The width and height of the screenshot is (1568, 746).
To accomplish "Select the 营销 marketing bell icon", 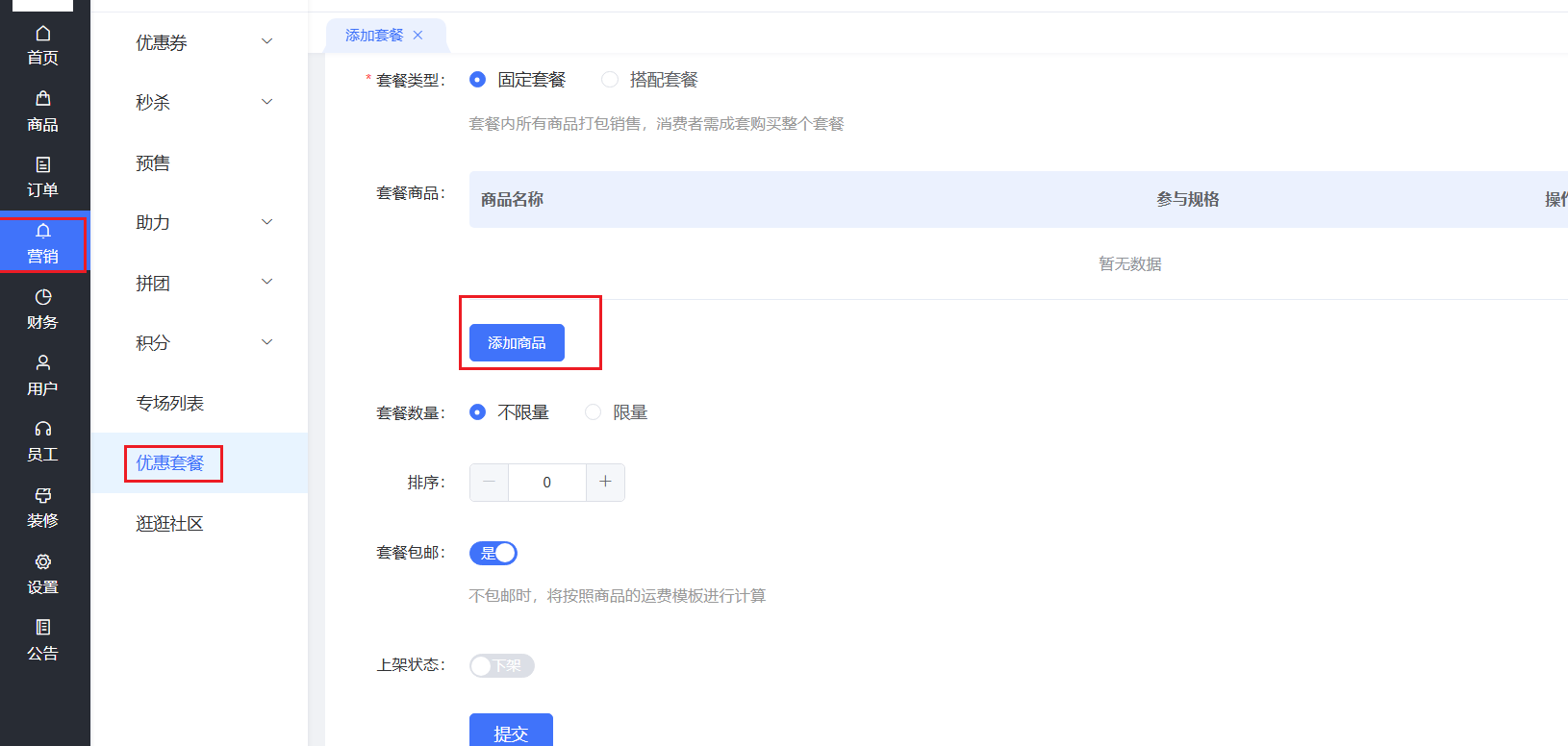I will click(43, 231).
